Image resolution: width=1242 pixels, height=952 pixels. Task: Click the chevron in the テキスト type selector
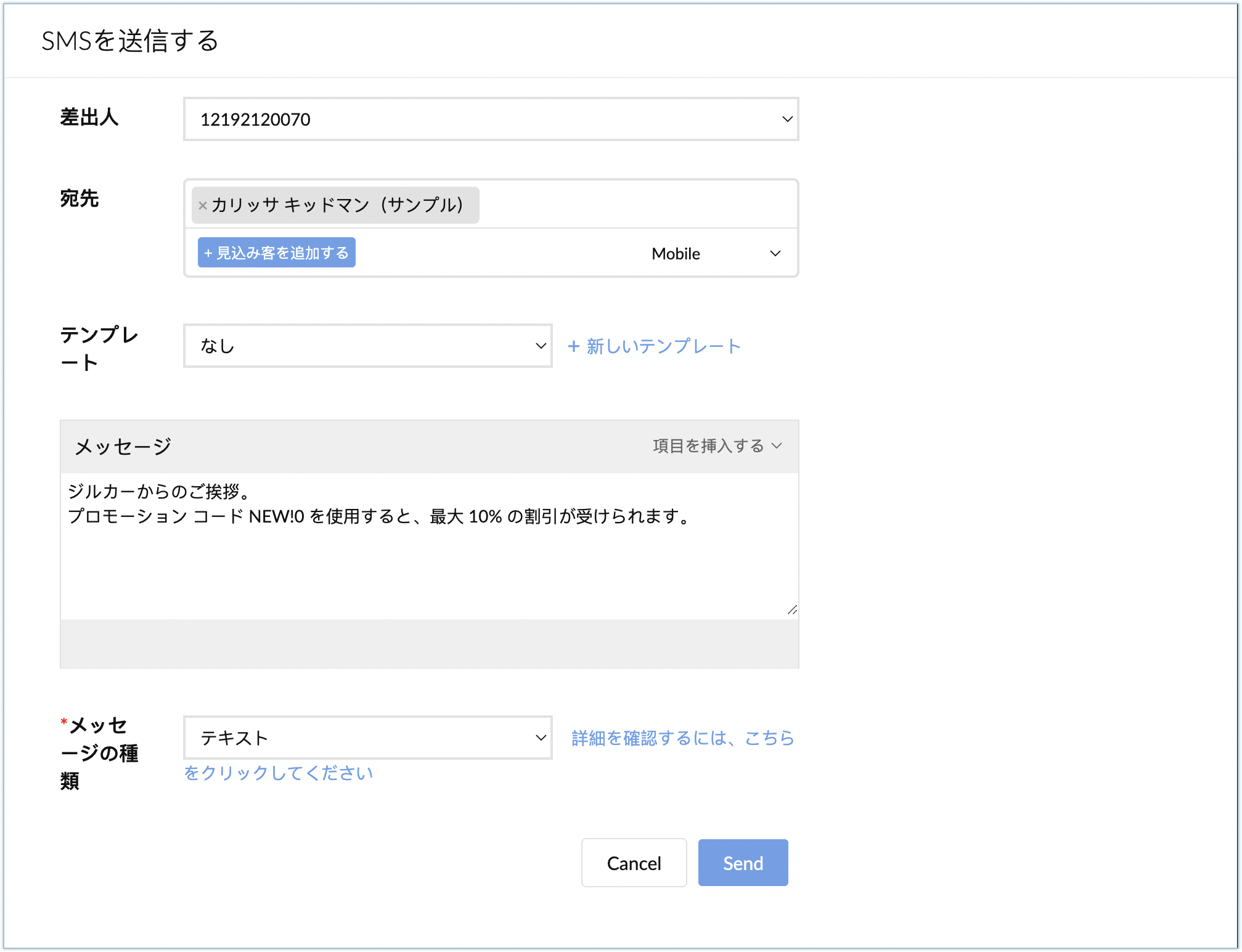coord(541,738)
